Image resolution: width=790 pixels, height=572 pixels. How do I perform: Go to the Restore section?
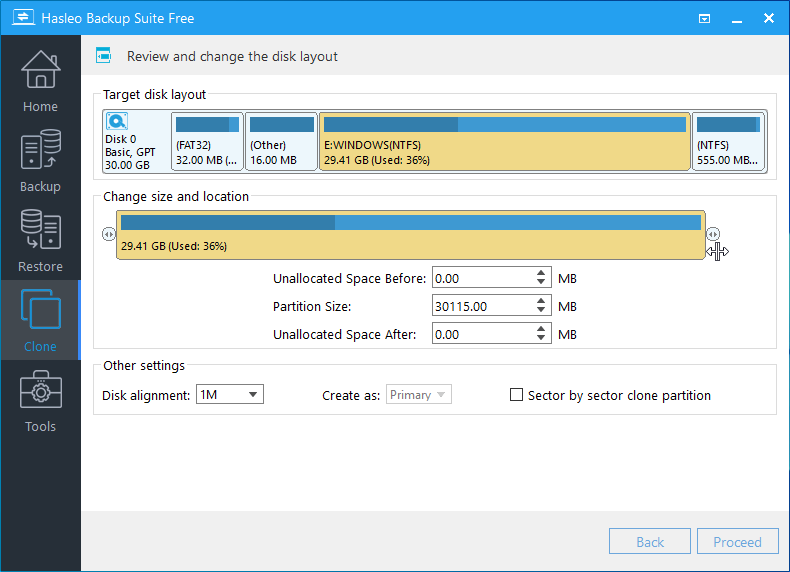click(x=40, y=240)
